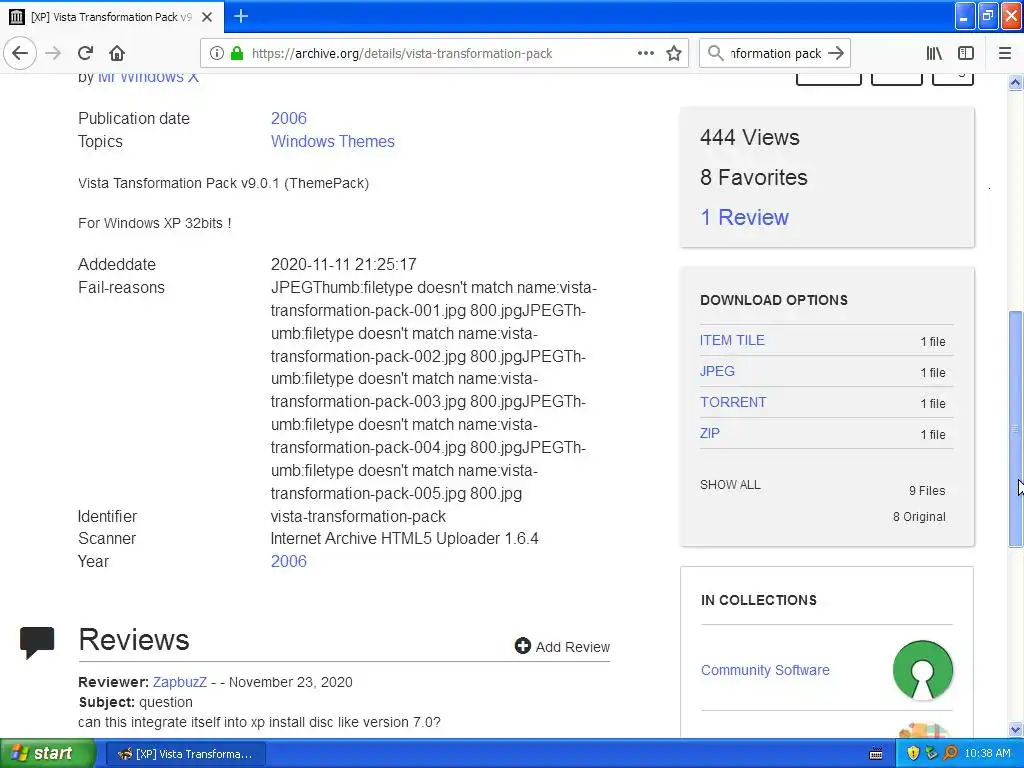This screenshot has width=1024, height=768.
Task: Submit search with the go arrow
Action: click(836, 53)
